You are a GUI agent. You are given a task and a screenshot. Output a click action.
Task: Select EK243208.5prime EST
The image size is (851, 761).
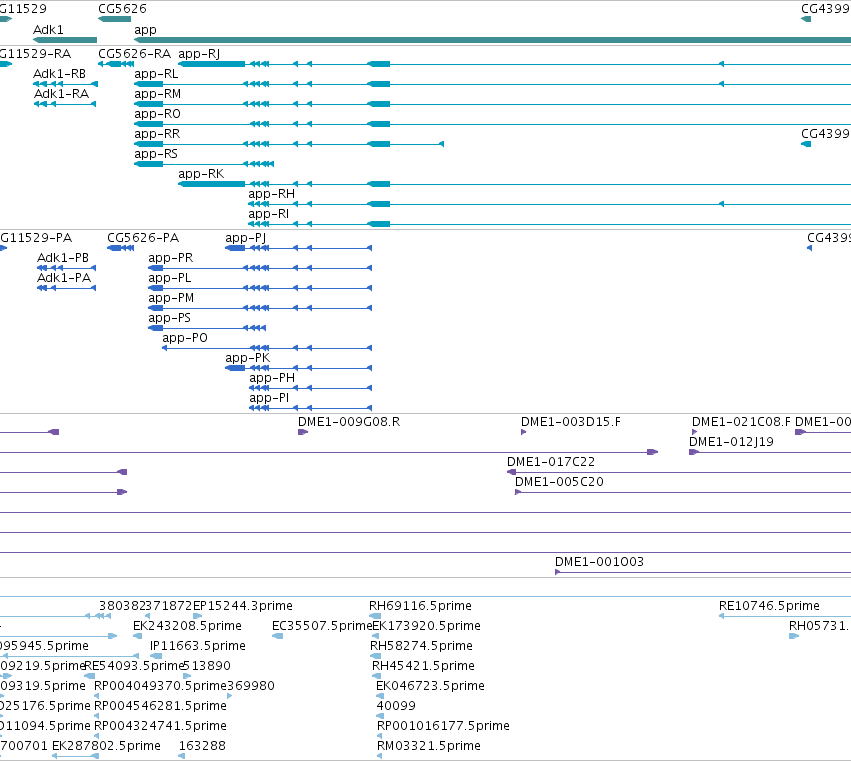click(x=137, y=636)
